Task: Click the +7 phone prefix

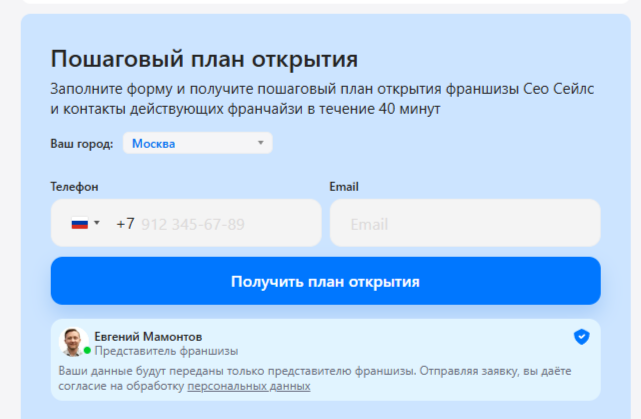Action: tap(125, 224)
